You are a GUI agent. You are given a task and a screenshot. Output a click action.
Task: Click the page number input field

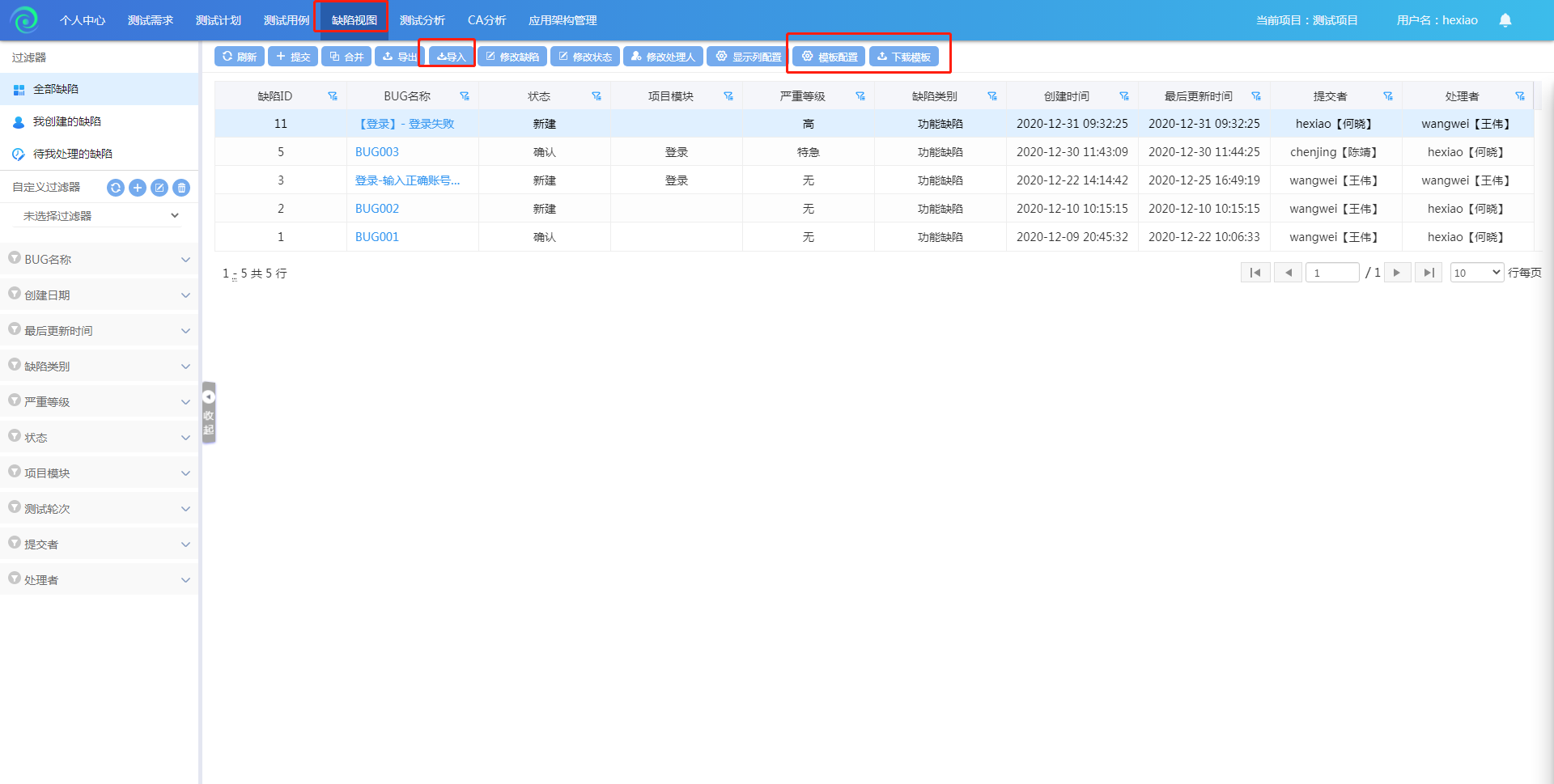[1331, 273]
